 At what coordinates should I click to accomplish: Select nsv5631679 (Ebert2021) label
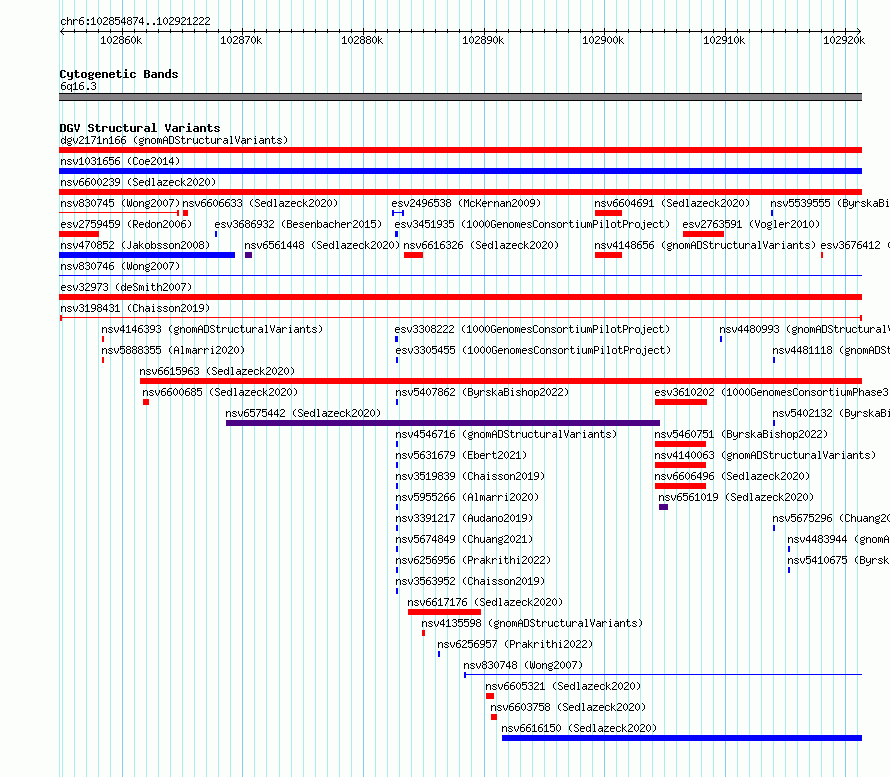coord(461,455)
